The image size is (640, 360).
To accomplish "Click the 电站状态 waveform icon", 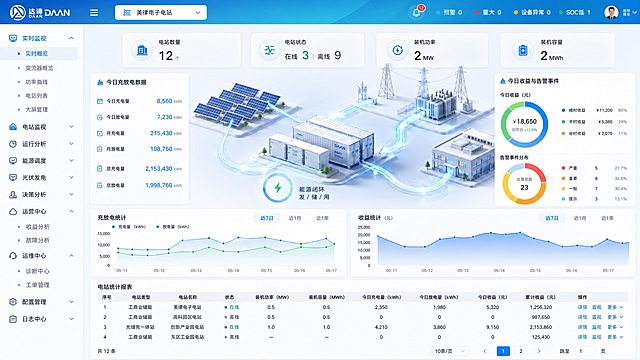I will click(269, 50).
